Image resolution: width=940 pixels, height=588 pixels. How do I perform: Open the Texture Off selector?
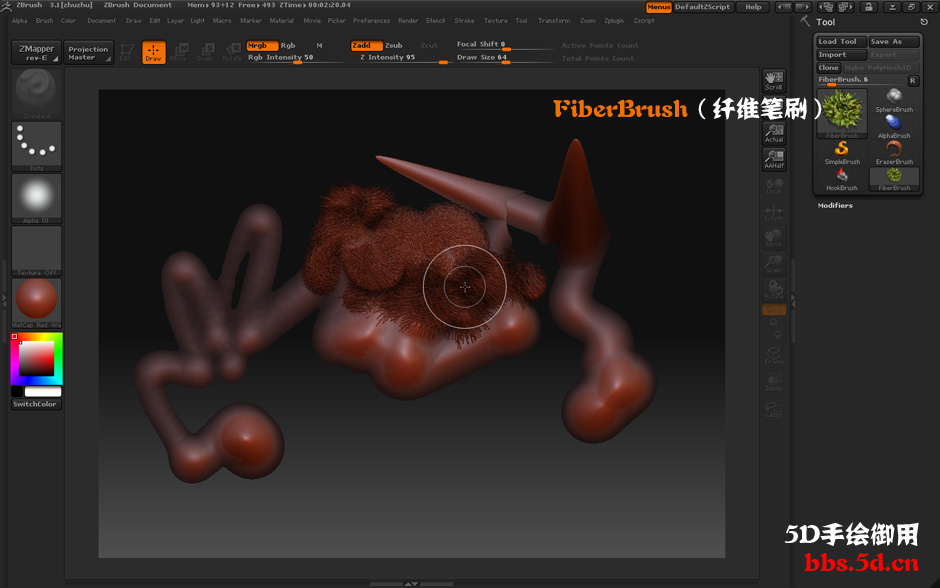pos(37,251)
